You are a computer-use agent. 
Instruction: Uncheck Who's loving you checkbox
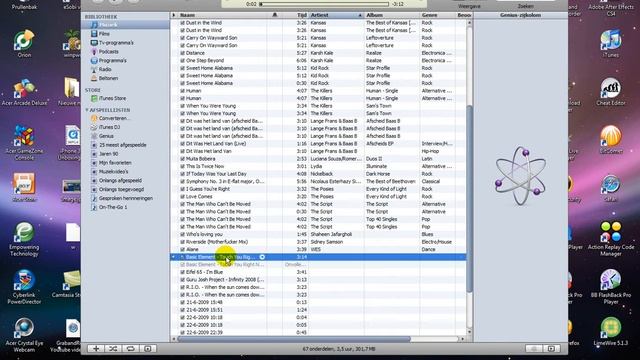(x=182, y=234)
